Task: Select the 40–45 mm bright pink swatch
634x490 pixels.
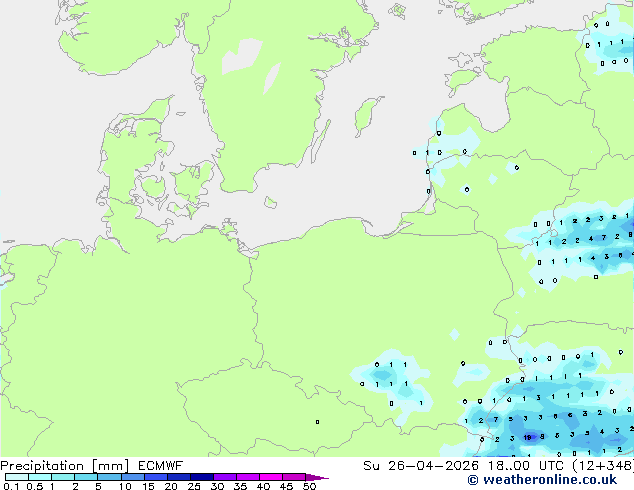Action: point(271,477)
